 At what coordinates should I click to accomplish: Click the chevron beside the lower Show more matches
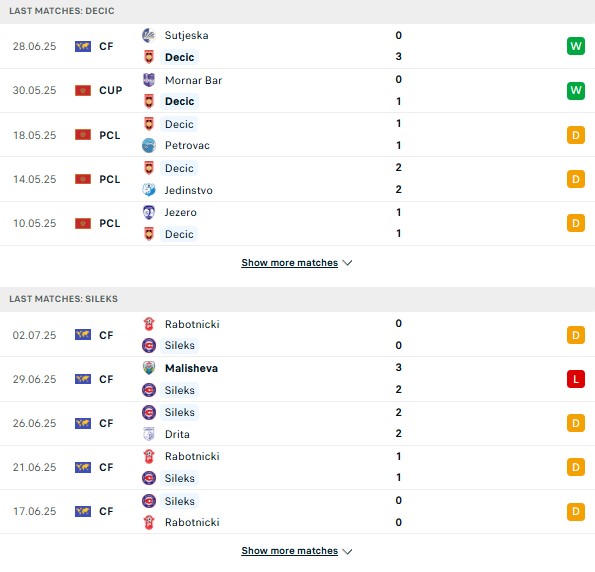coord(347,551)
